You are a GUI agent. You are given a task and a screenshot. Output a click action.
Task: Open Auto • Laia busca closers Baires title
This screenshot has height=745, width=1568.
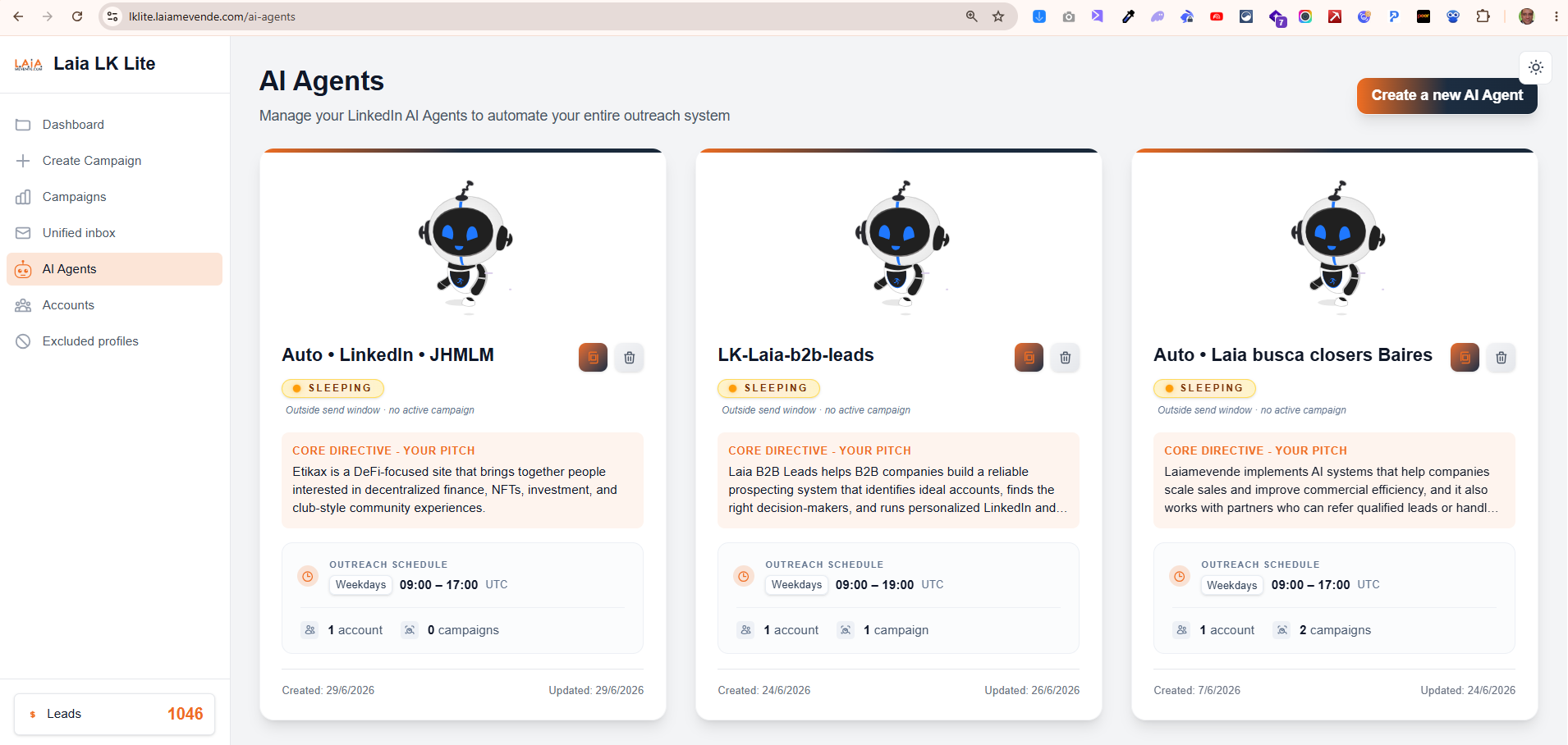click(x=1293, y=355)
